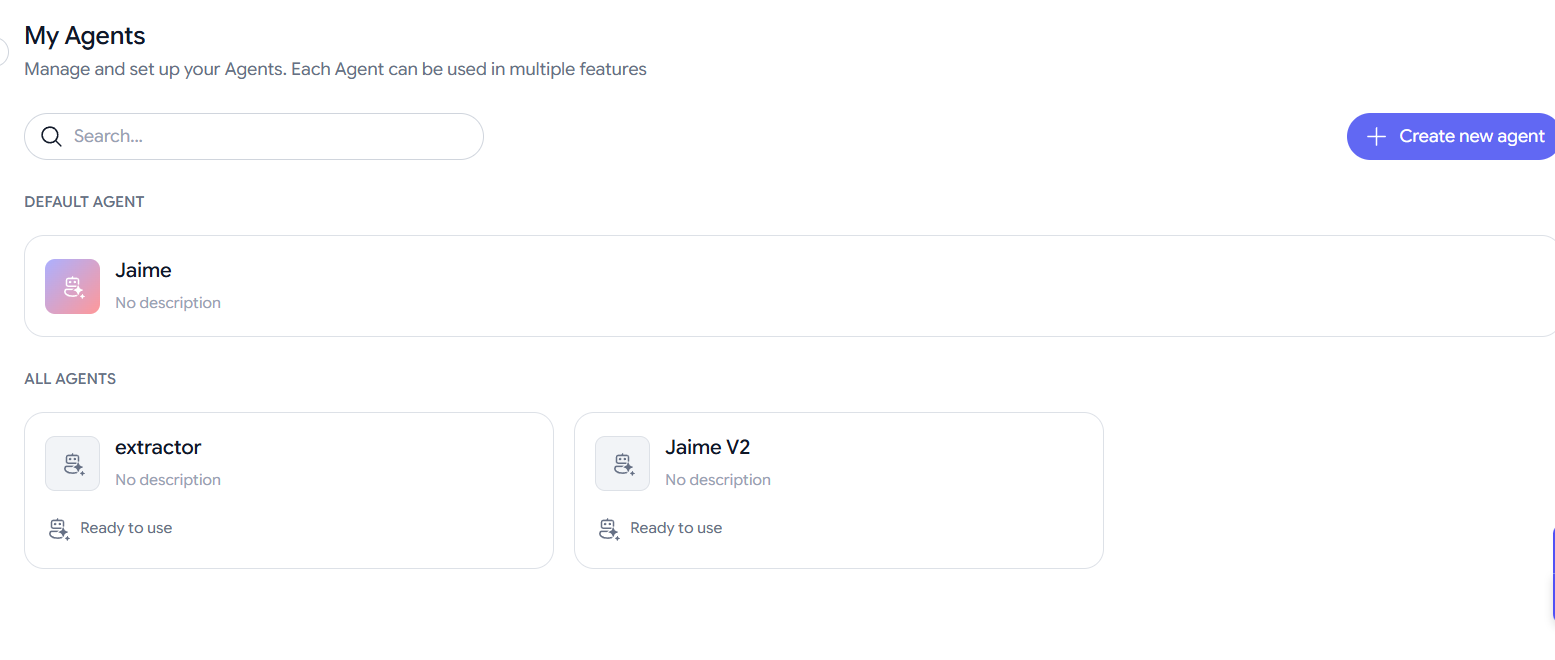This screenshot has height=660, width=1555.
Task: Click the magnifier icon in the search bar
Action: (51, 136)
